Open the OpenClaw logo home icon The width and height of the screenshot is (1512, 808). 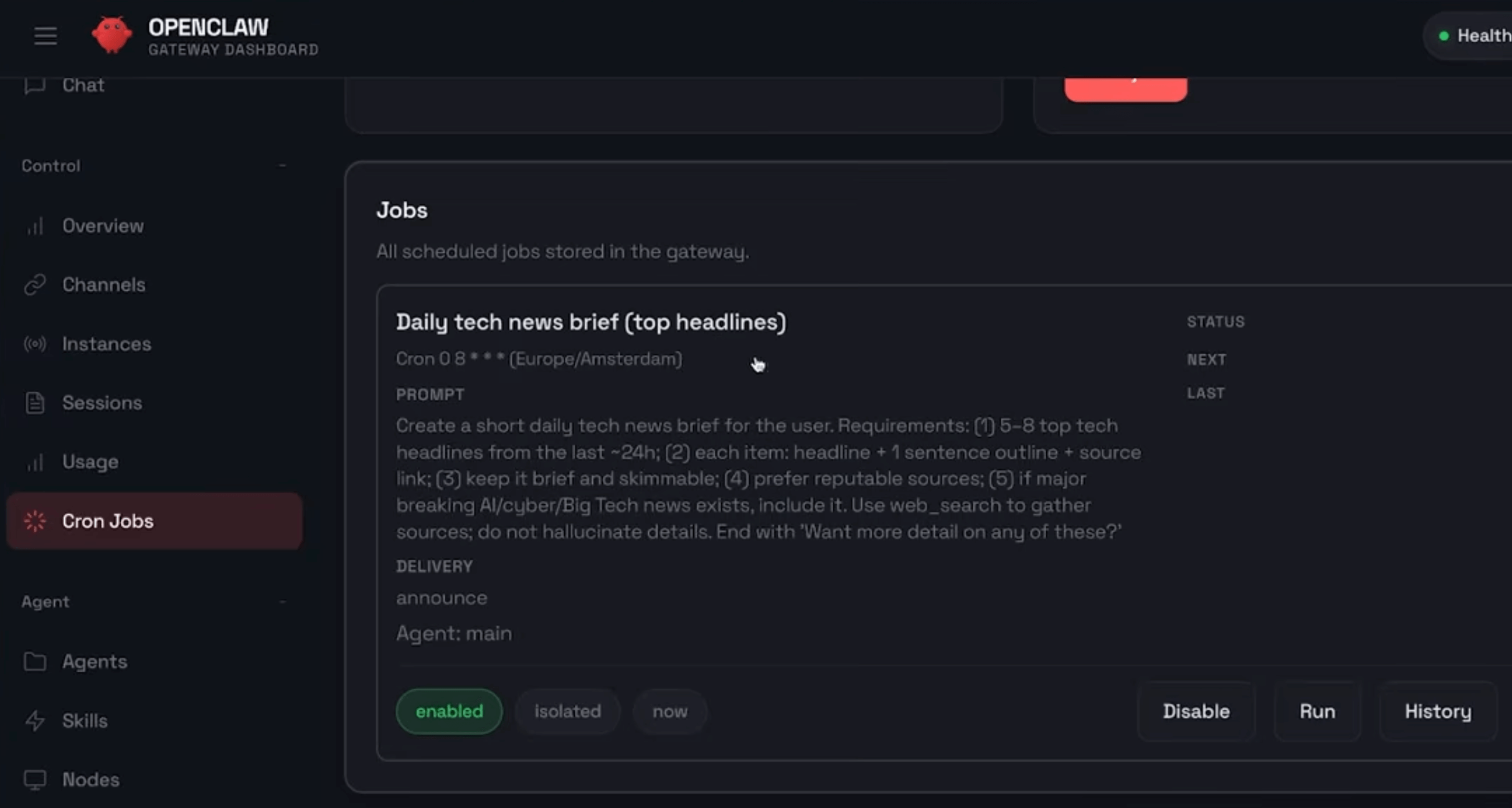pyautogui.click(x=112, y=34)
